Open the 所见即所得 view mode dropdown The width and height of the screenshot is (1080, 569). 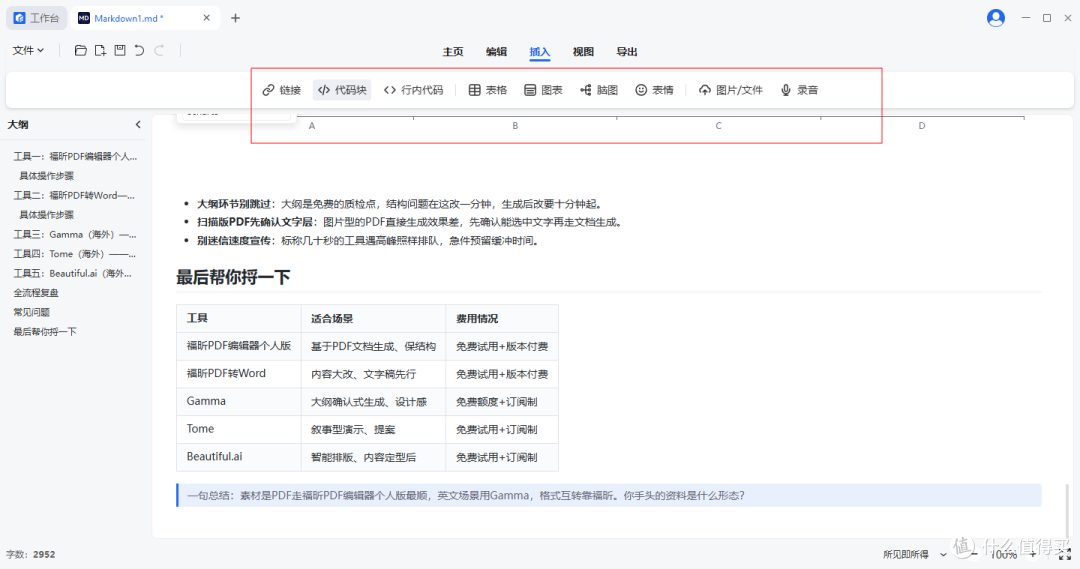tap(915, 555)
